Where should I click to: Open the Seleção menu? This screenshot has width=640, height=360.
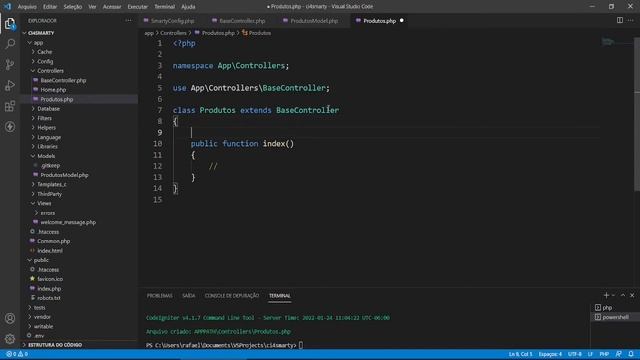click(73, 7)
